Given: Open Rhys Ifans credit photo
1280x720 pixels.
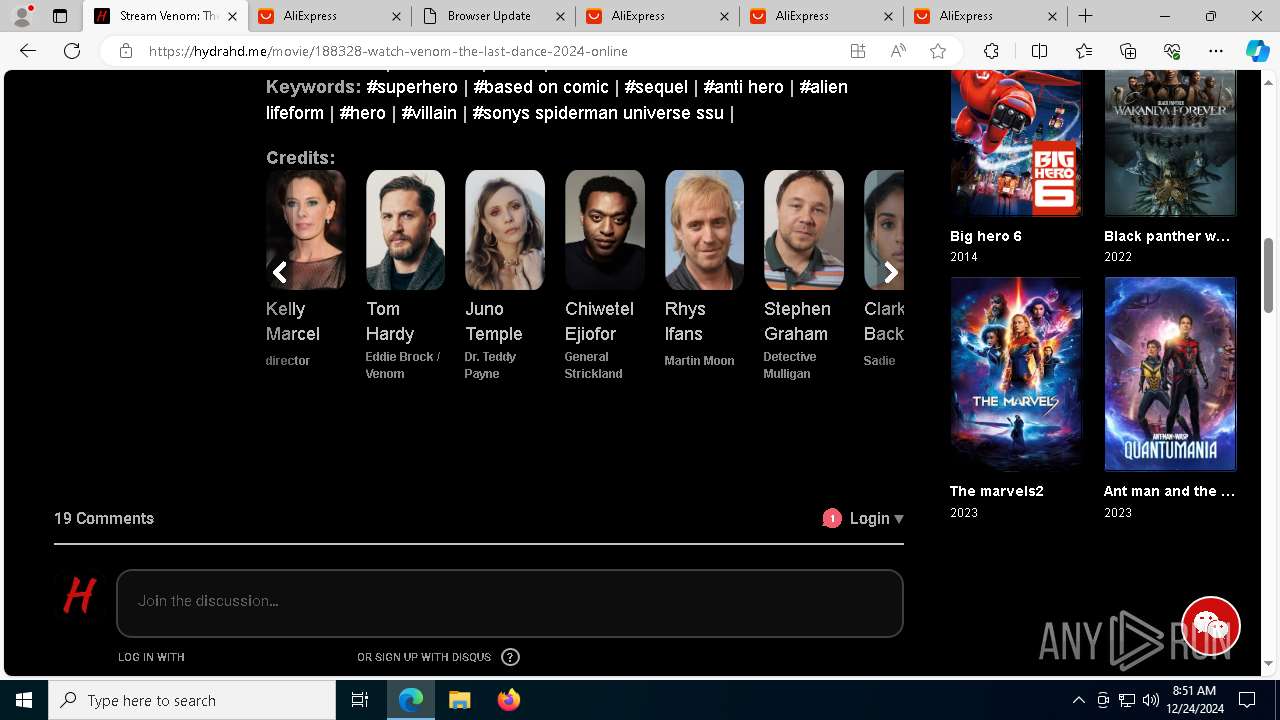Looking at the screenshot, I should click(x=704, y=230).
